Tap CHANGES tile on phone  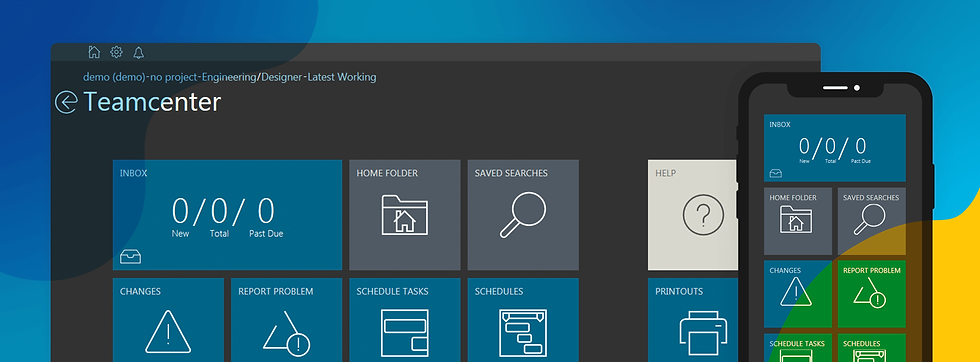click(x=798, y=294)
